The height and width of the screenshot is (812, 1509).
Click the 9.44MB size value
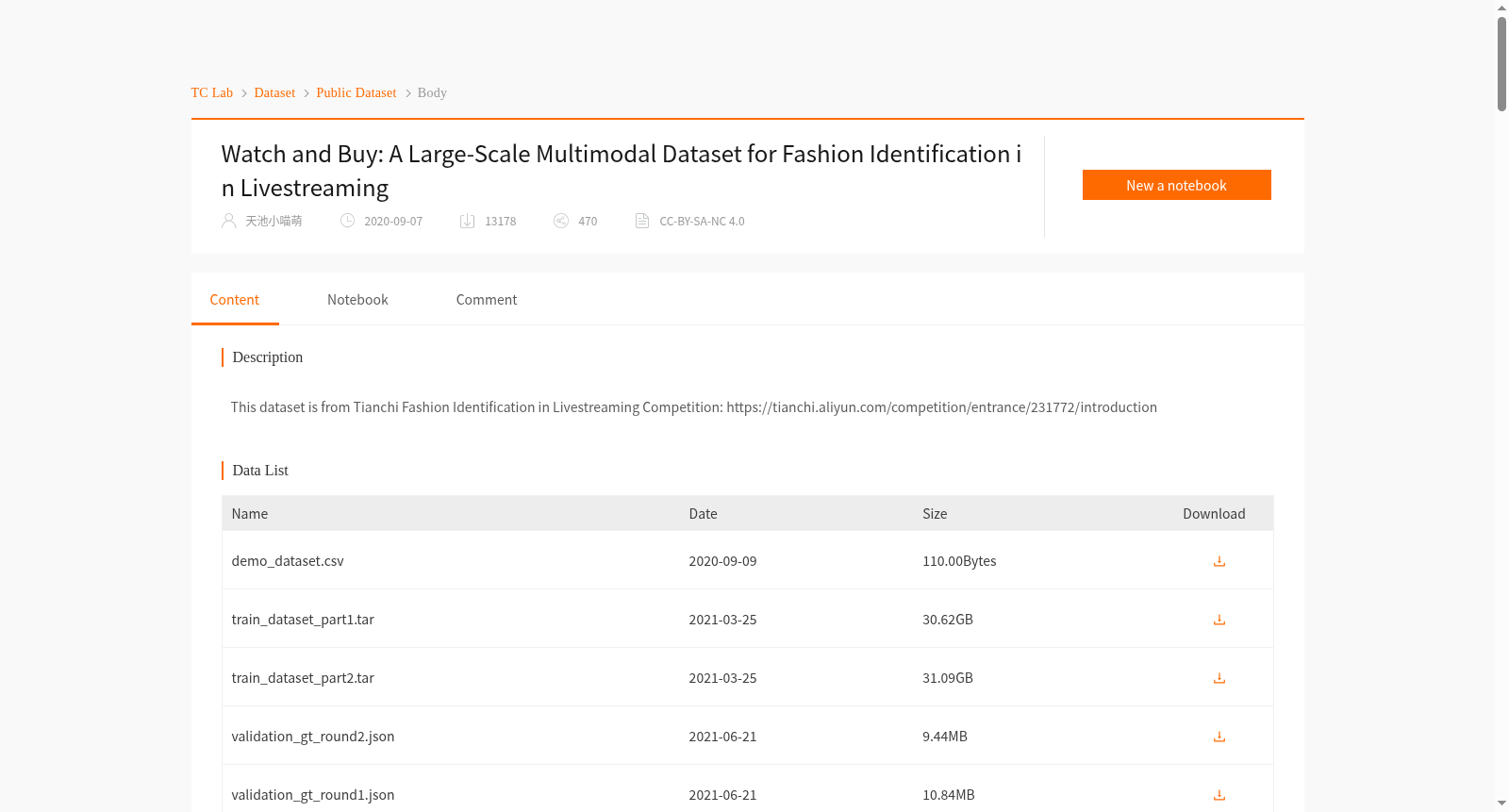(945, 737)
